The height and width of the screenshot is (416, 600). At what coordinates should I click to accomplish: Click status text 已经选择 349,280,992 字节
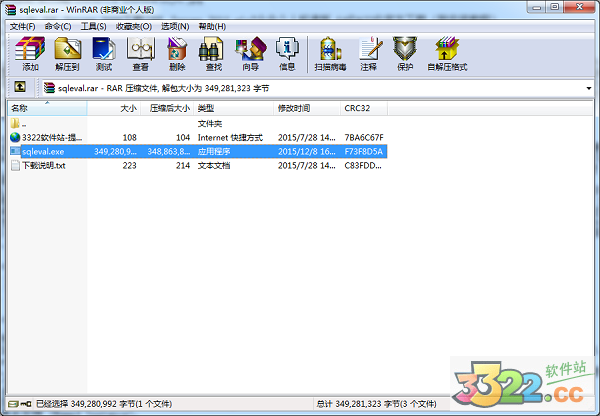pos(104,404)
